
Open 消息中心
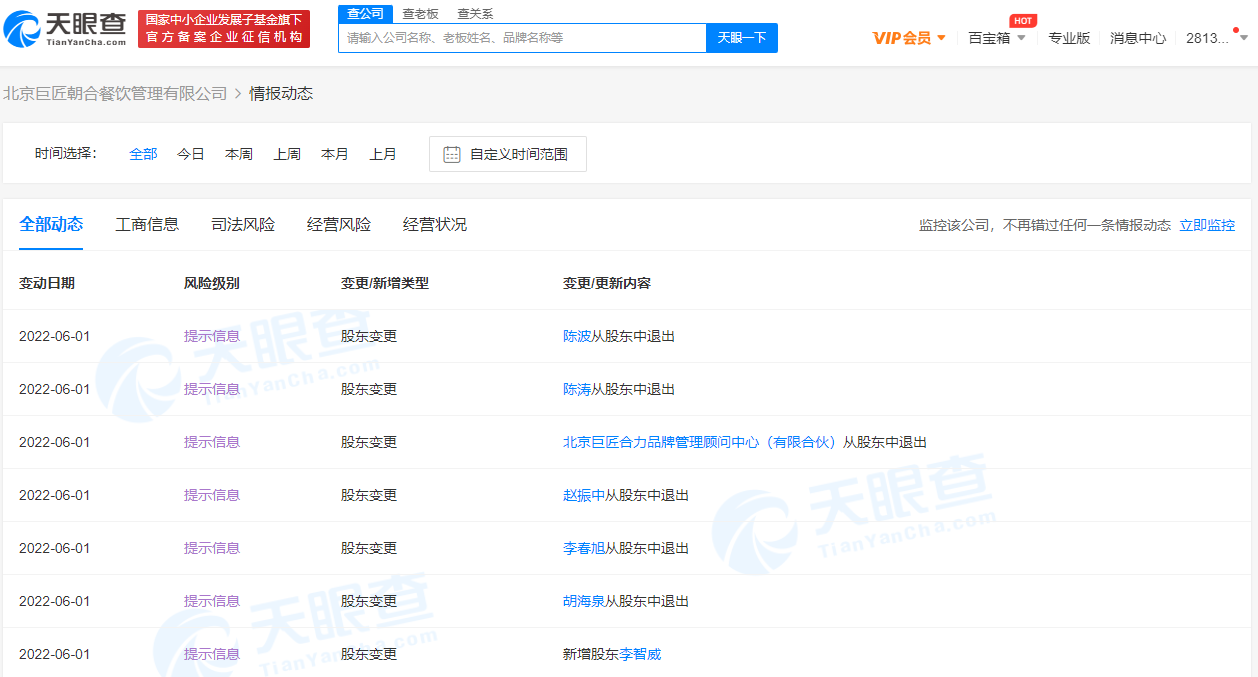[1138, 38]
